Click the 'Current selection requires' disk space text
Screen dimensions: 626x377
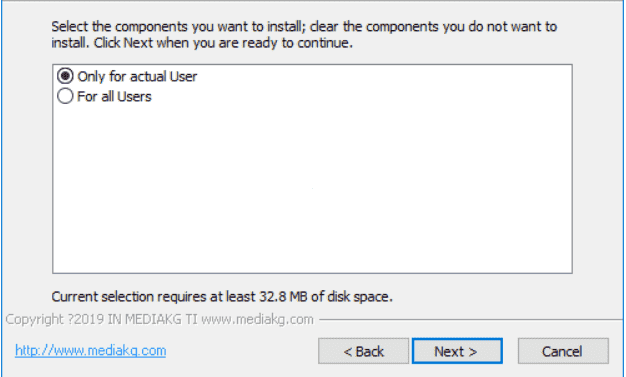pyautogui.click(x=222, y=297)
